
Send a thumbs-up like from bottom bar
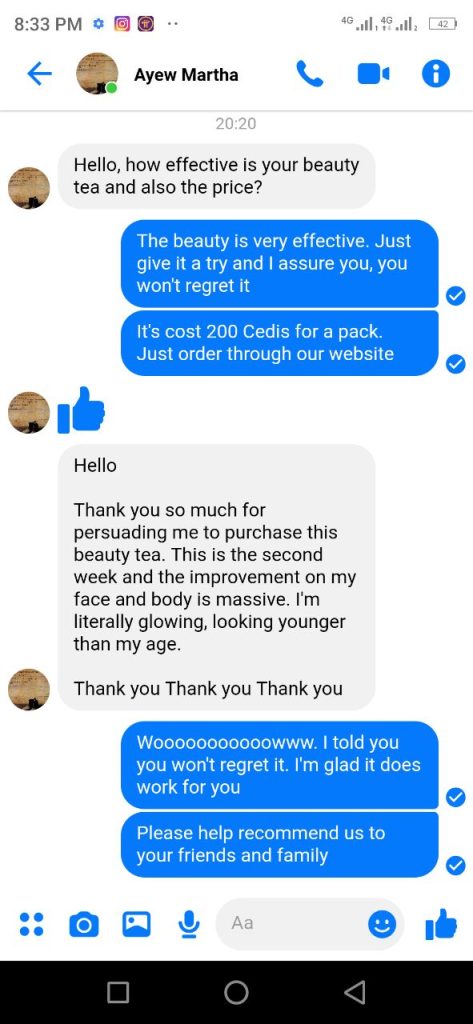(441, 924)
